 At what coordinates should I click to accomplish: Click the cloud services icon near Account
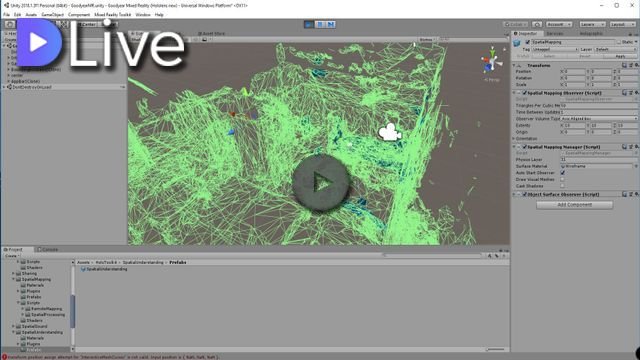pos(537,24)
